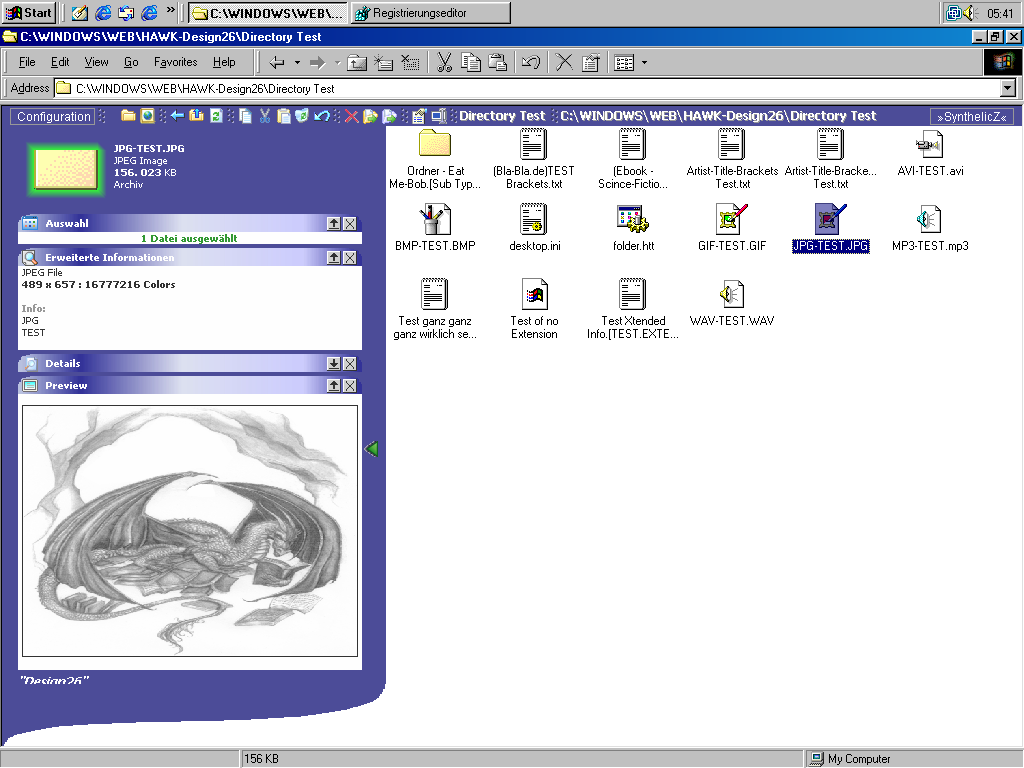Click the computer monitor icon in the purple toolbar
Screen dimensions: 1024x768
(439, 116)
